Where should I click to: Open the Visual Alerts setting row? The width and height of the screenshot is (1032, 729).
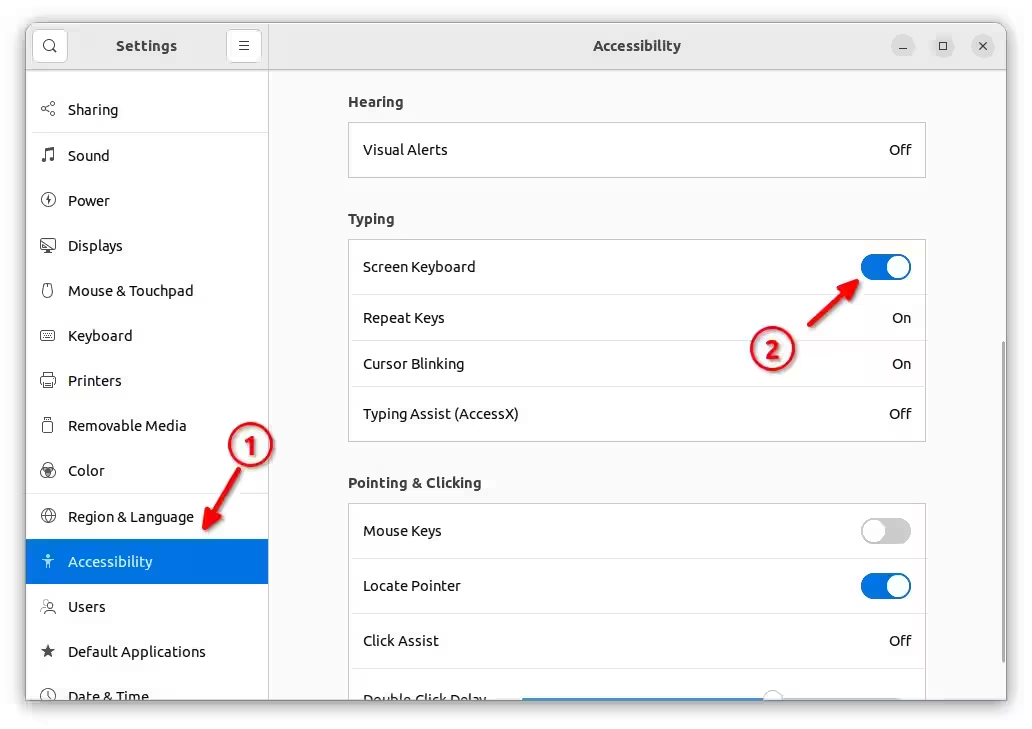(x=636, y=150)
